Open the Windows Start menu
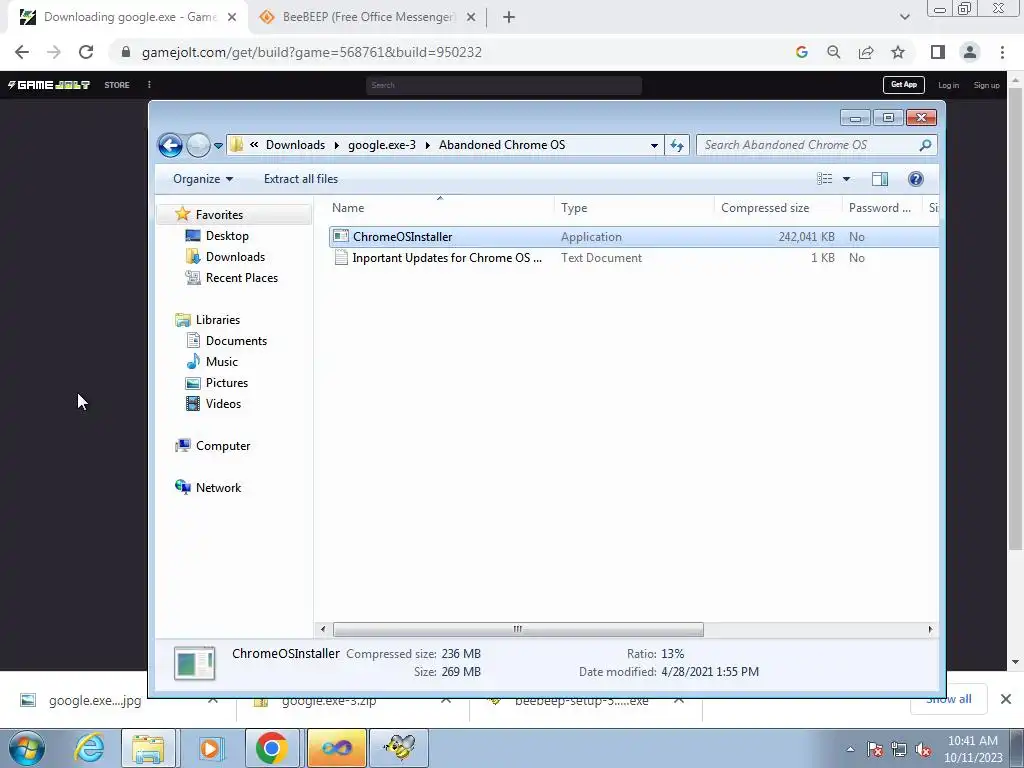 pyautogui.click(x=26, y=748)
